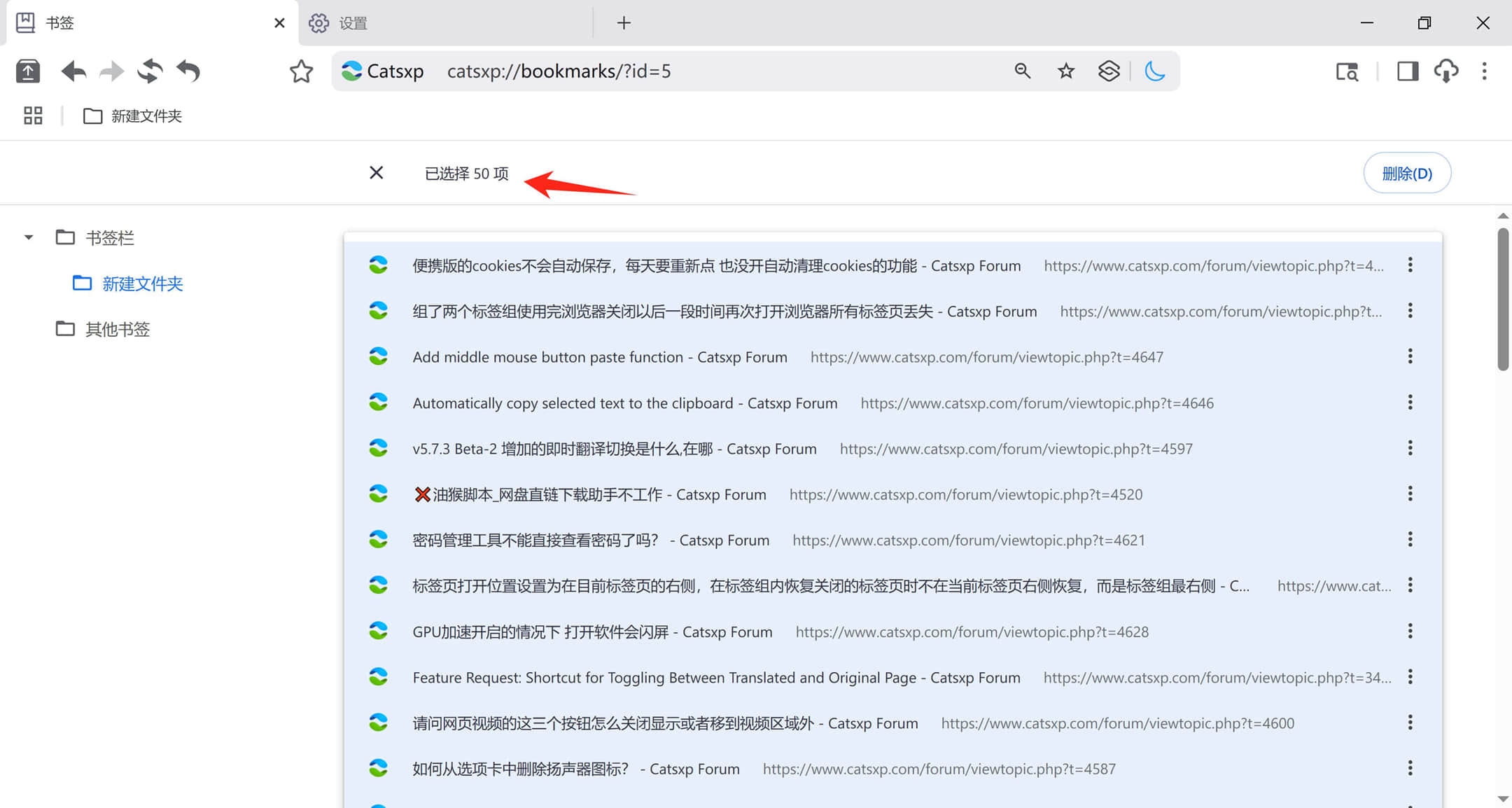
Task: Click the cloud download icon
Action: pos(1446,71)
